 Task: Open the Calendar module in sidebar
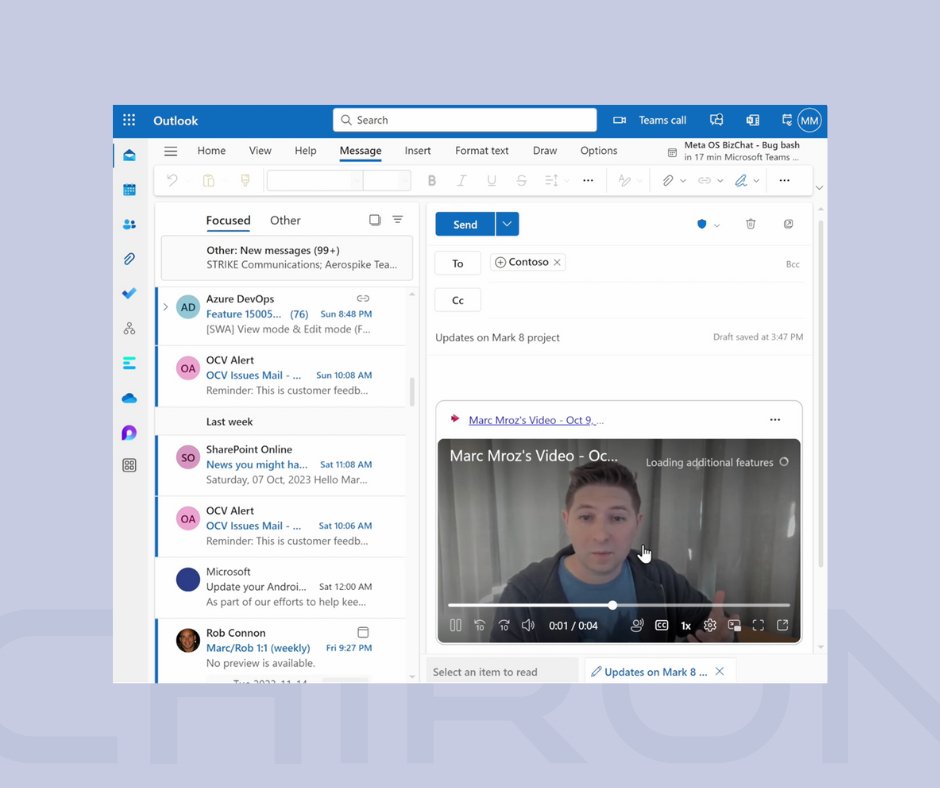pos(129,190)
